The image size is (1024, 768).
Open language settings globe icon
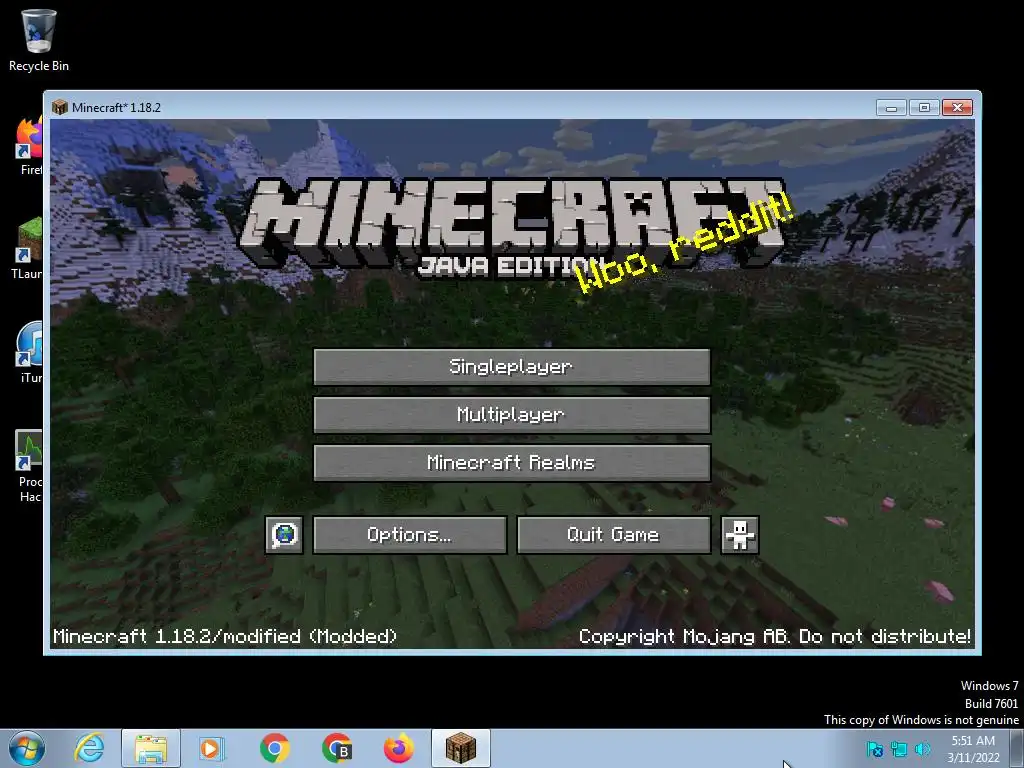tap(284, 535)
